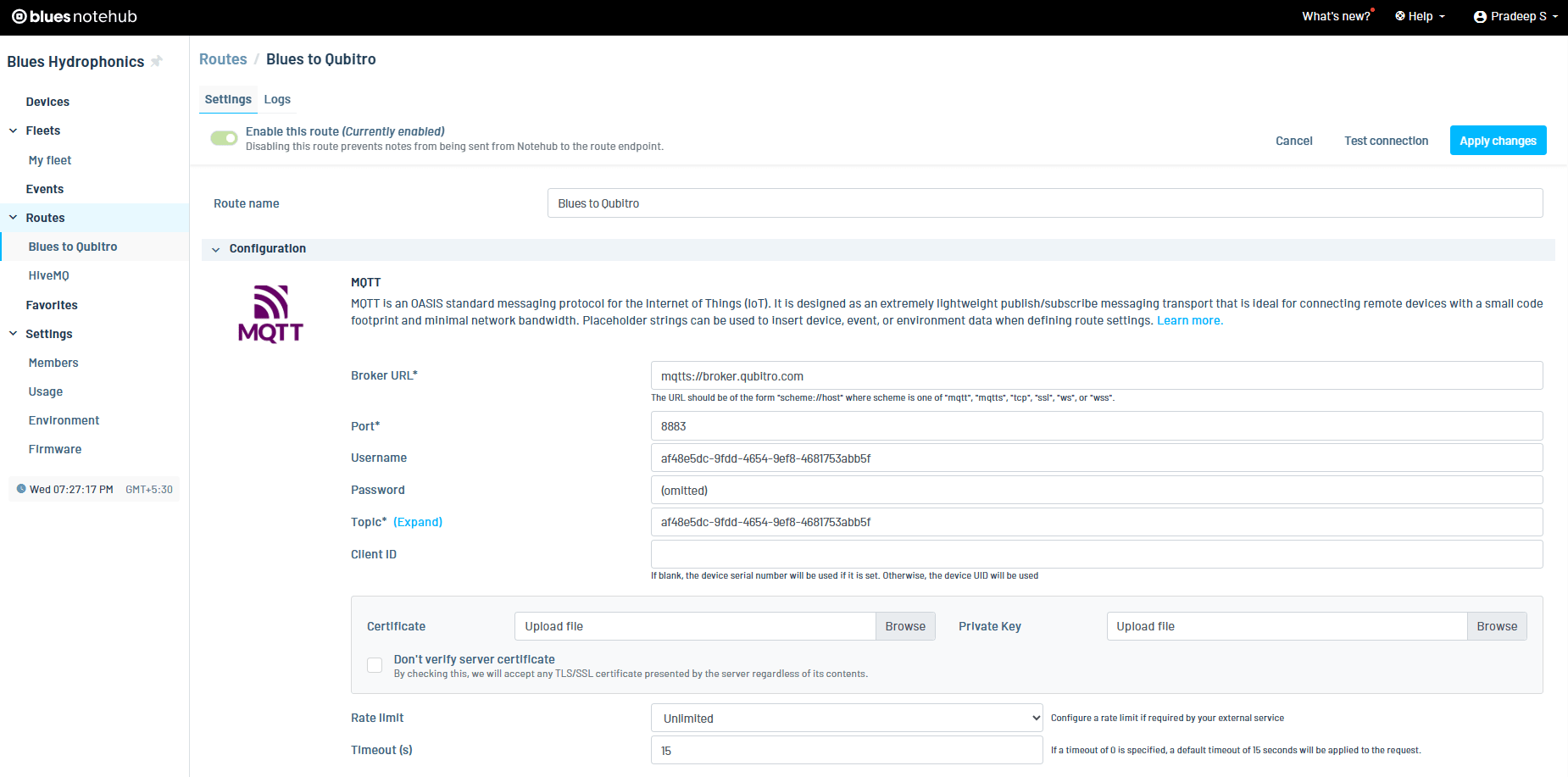Click Test connection
Screen dimensions: 1568x777
click(x=1386, y=141)
